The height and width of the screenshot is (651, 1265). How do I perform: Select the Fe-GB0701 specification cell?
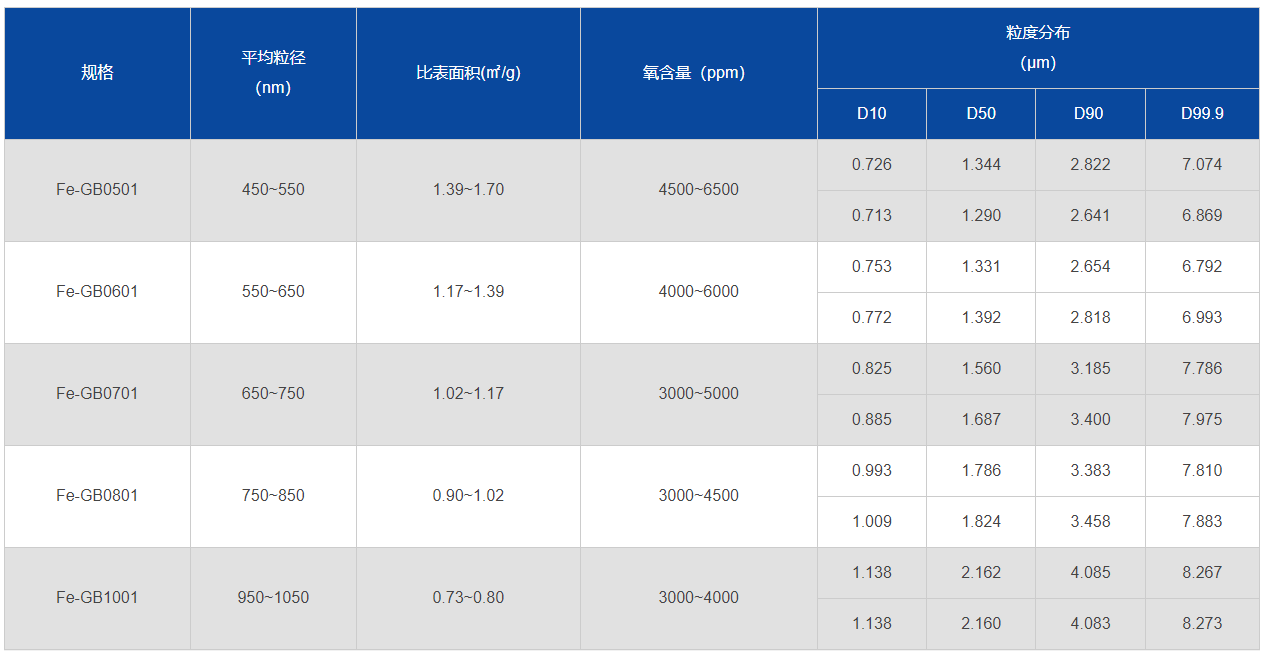[97, 394]
